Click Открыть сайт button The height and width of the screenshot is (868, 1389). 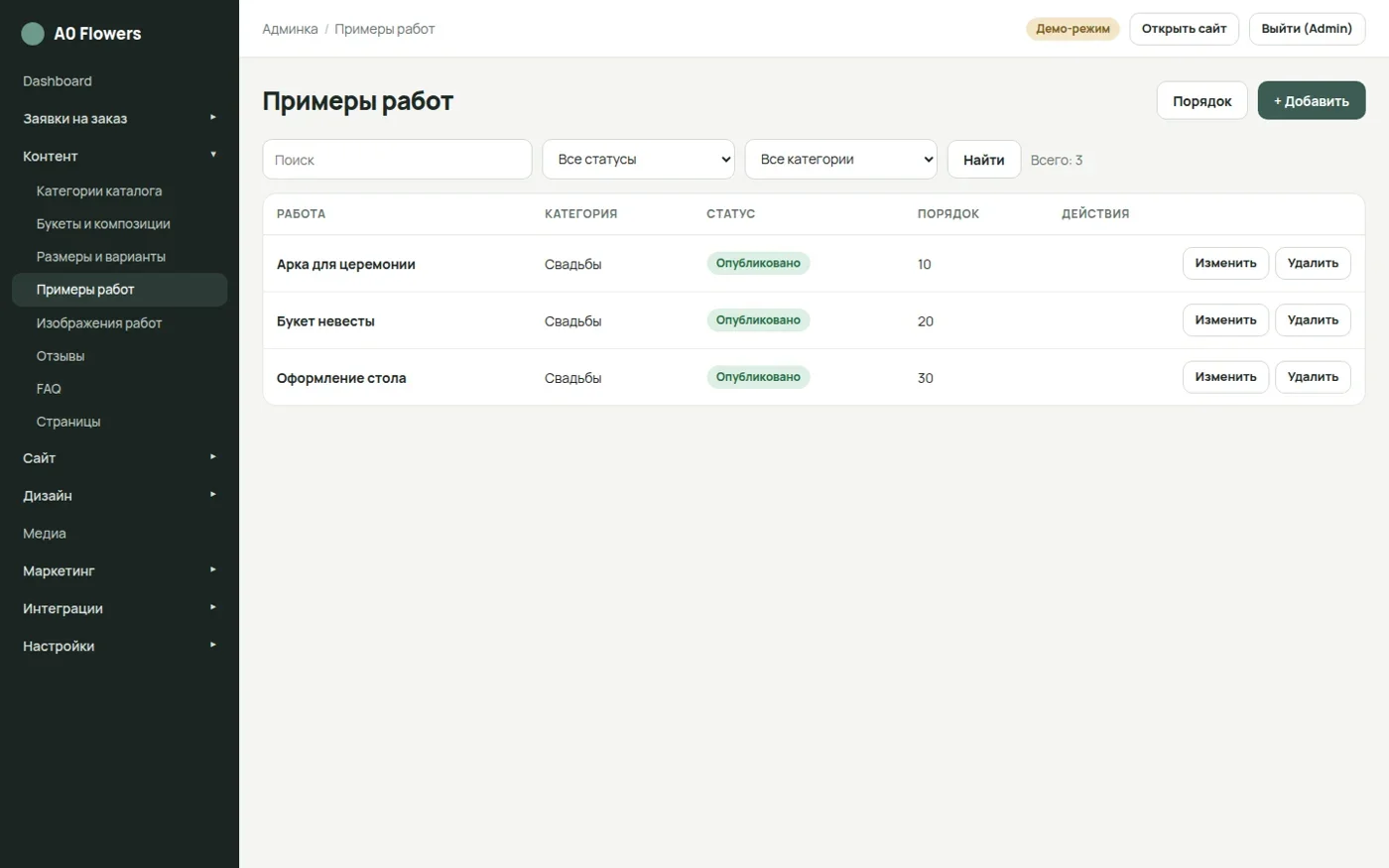(1185, 29)
